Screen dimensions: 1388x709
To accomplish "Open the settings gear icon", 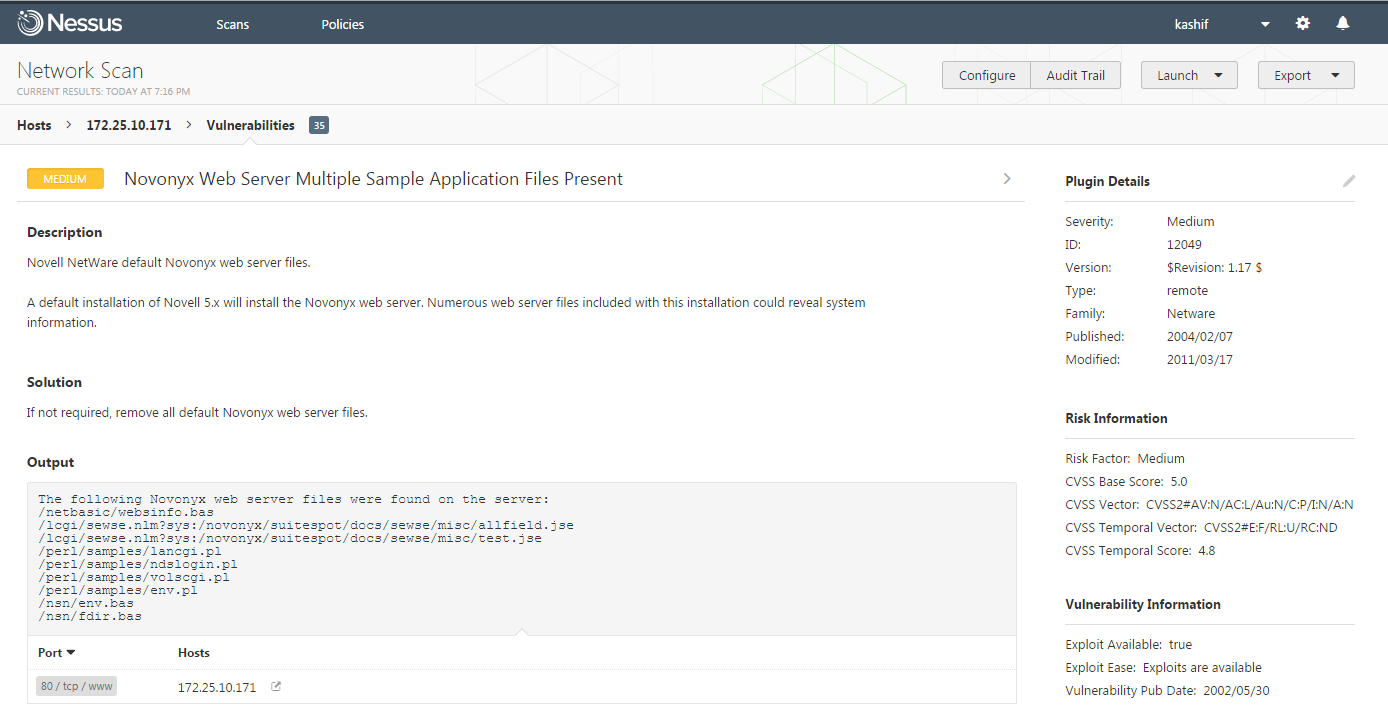I will coord(1303,23).
